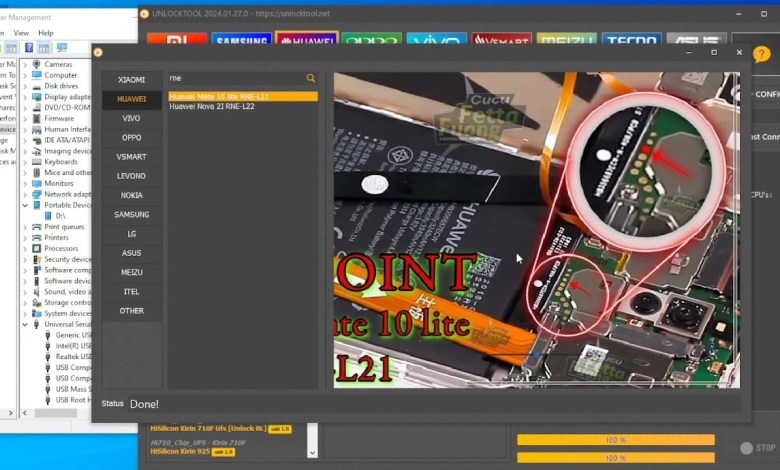Select VSMART in the brand sidebar
Screen dimensions: 780x470
coord(131,156)
